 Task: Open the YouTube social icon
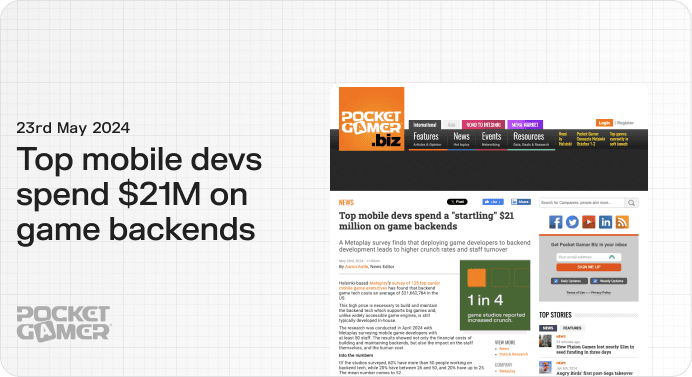coord(589,222)
